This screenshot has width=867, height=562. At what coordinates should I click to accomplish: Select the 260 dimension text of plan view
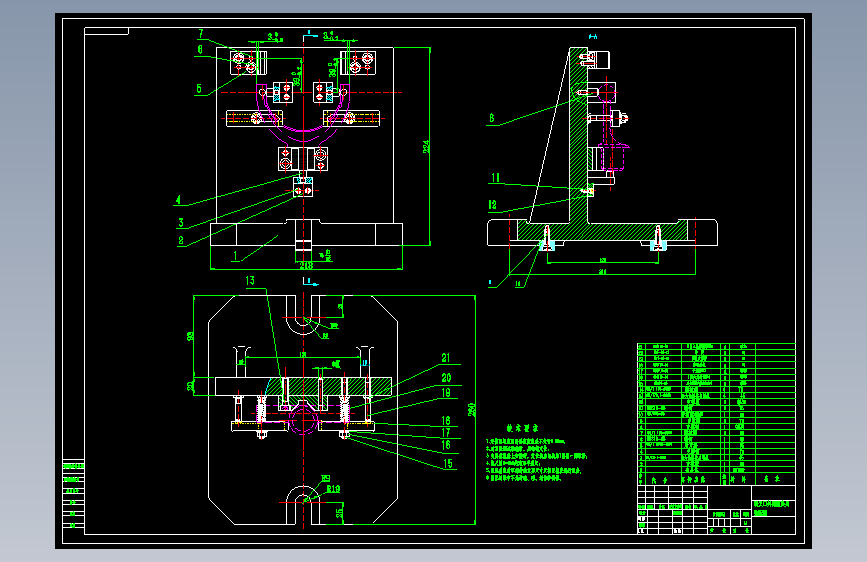[472, 409]
